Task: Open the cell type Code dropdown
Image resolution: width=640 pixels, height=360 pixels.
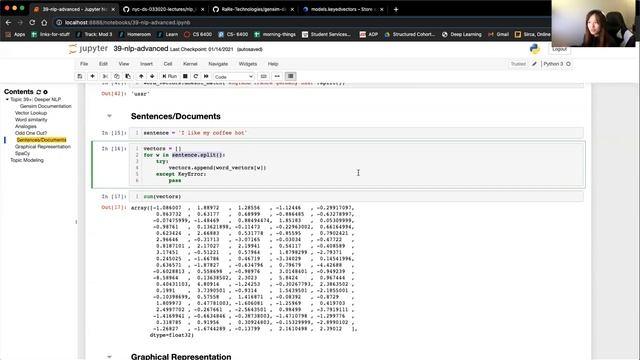Action: [x=234, y=77]
